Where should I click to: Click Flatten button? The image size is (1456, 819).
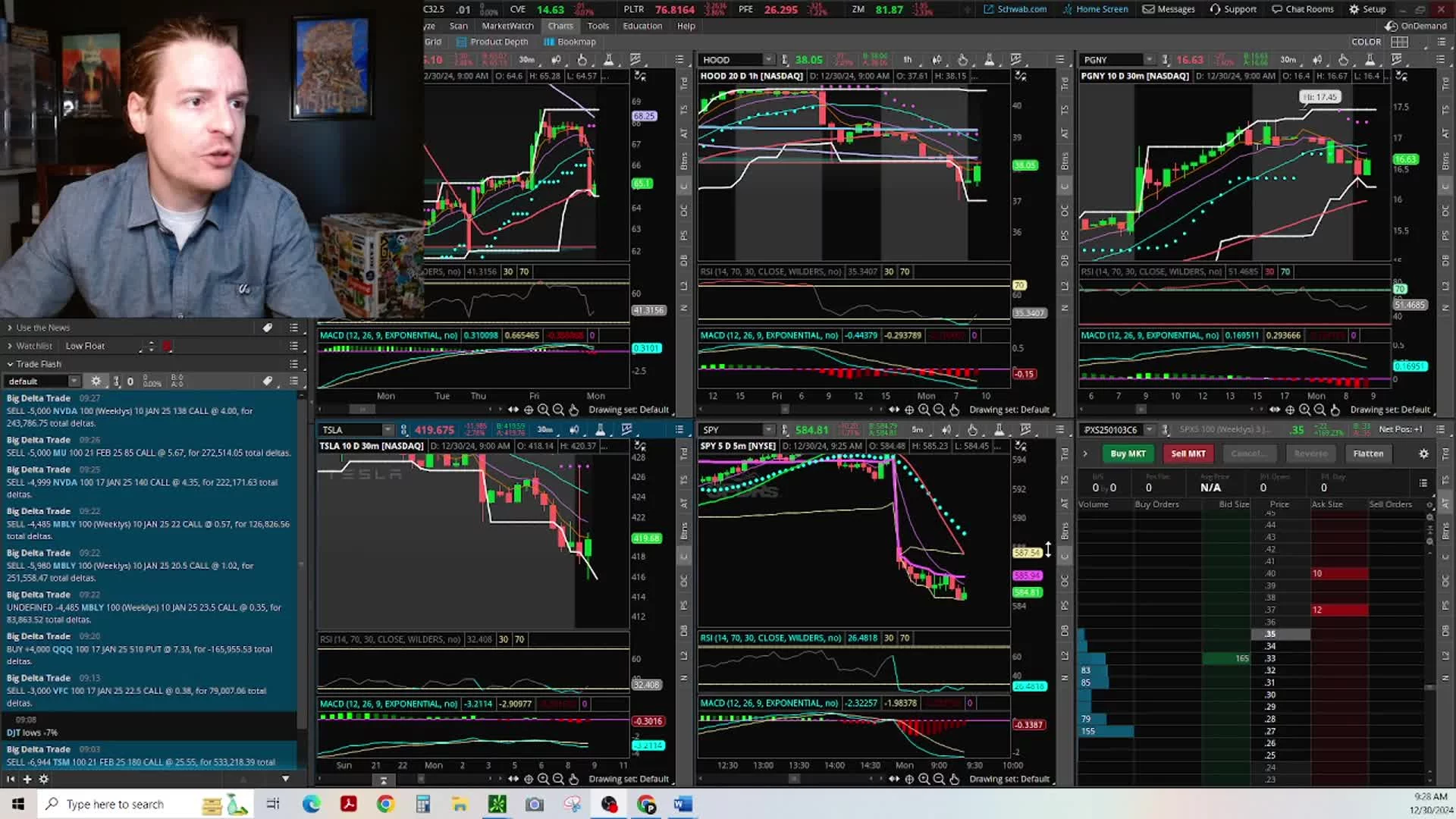1368,453
